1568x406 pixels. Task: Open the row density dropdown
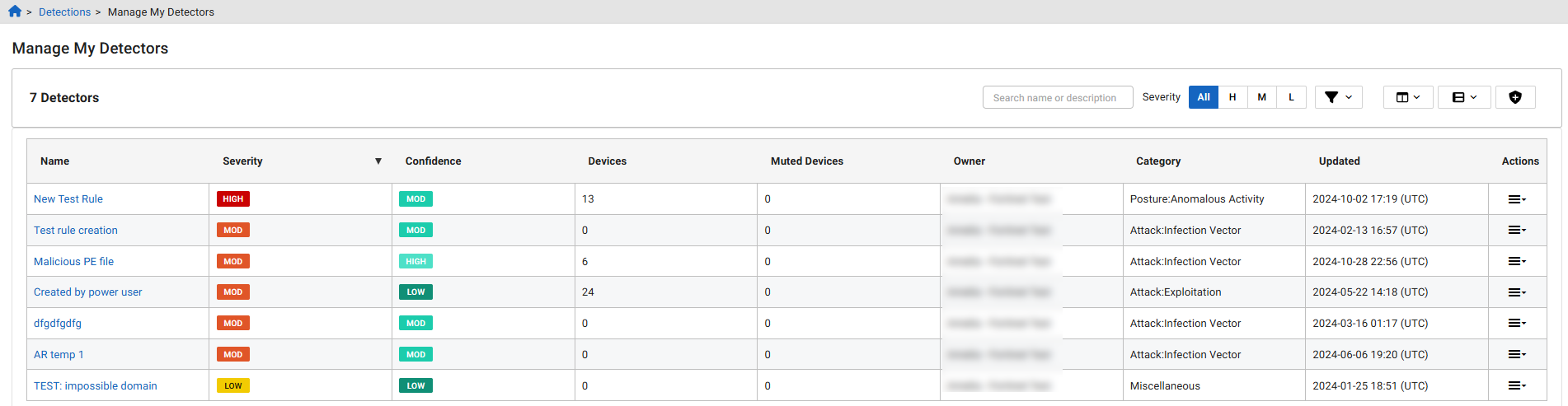(x=1463, y=97)
